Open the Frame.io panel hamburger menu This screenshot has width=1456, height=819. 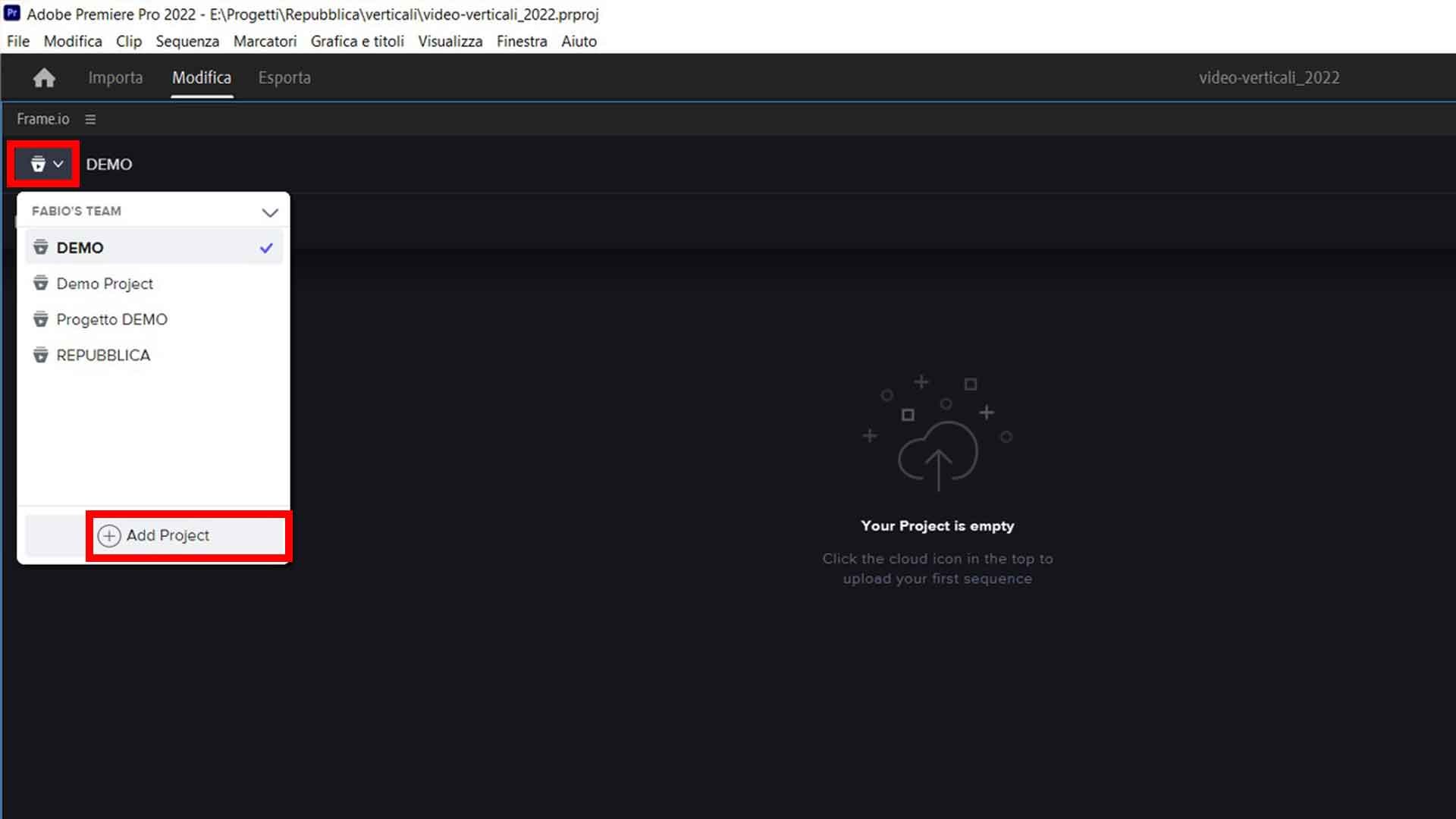[x=90, y=119]
